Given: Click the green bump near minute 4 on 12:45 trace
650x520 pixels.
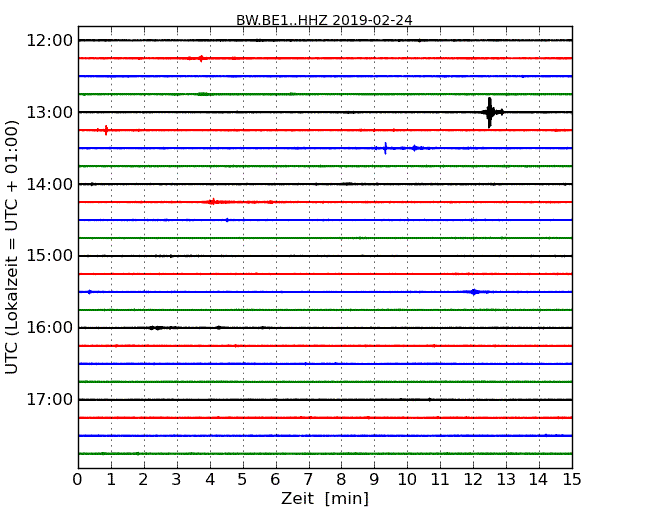Looking at the screenshot, I should 203,94.
